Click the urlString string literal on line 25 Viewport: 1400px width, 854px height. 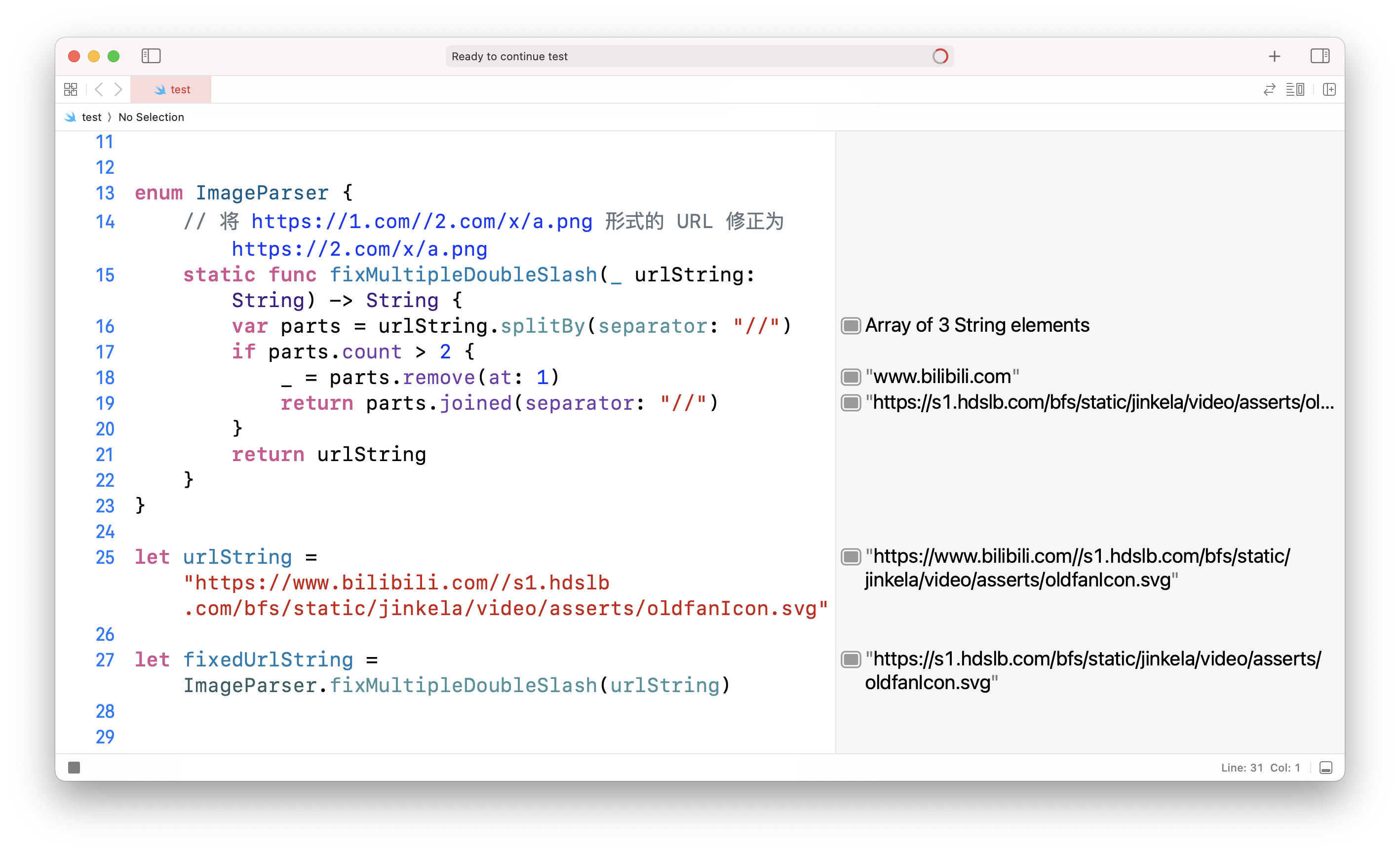[506, 595]
